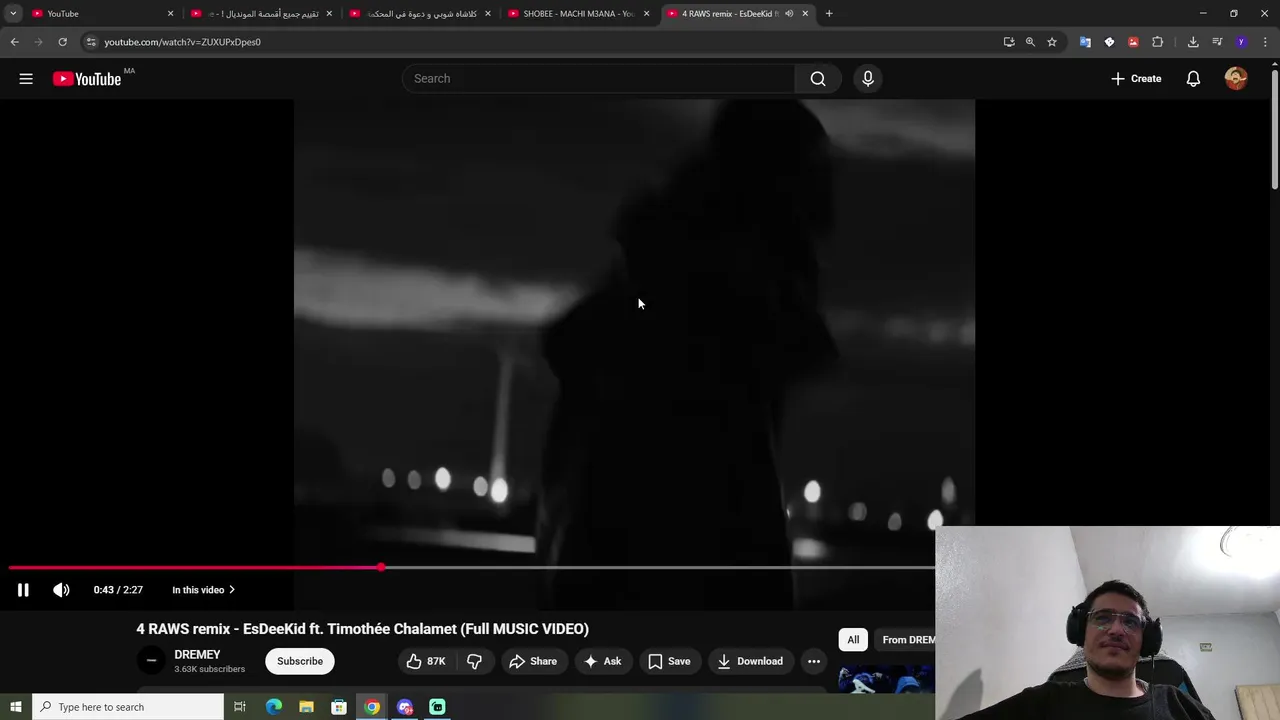
Task: Download the video
Action: [750, 661]
